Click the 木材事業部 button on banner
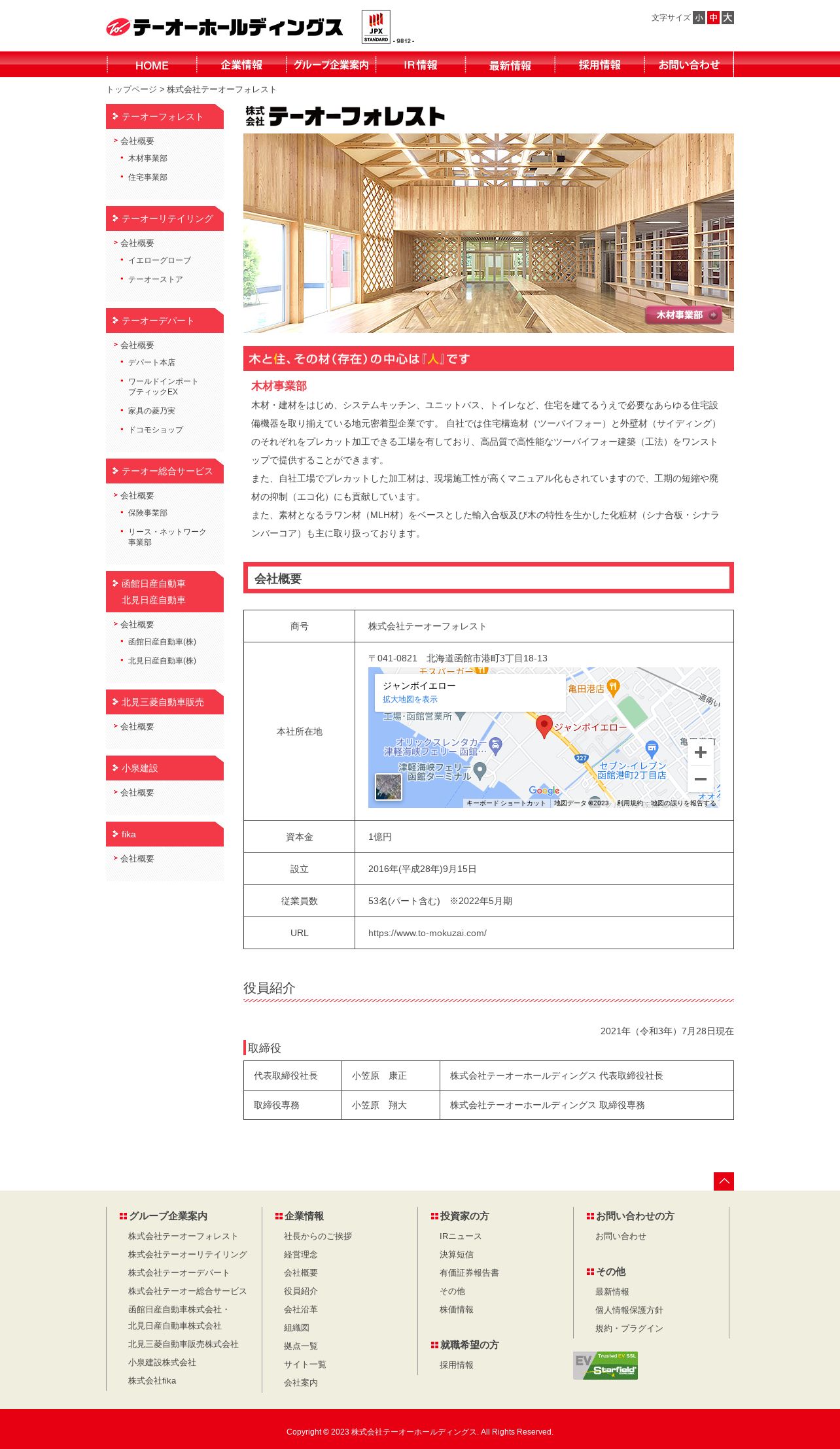Screen dimensions: 840x1449 (x=684, y=315)
